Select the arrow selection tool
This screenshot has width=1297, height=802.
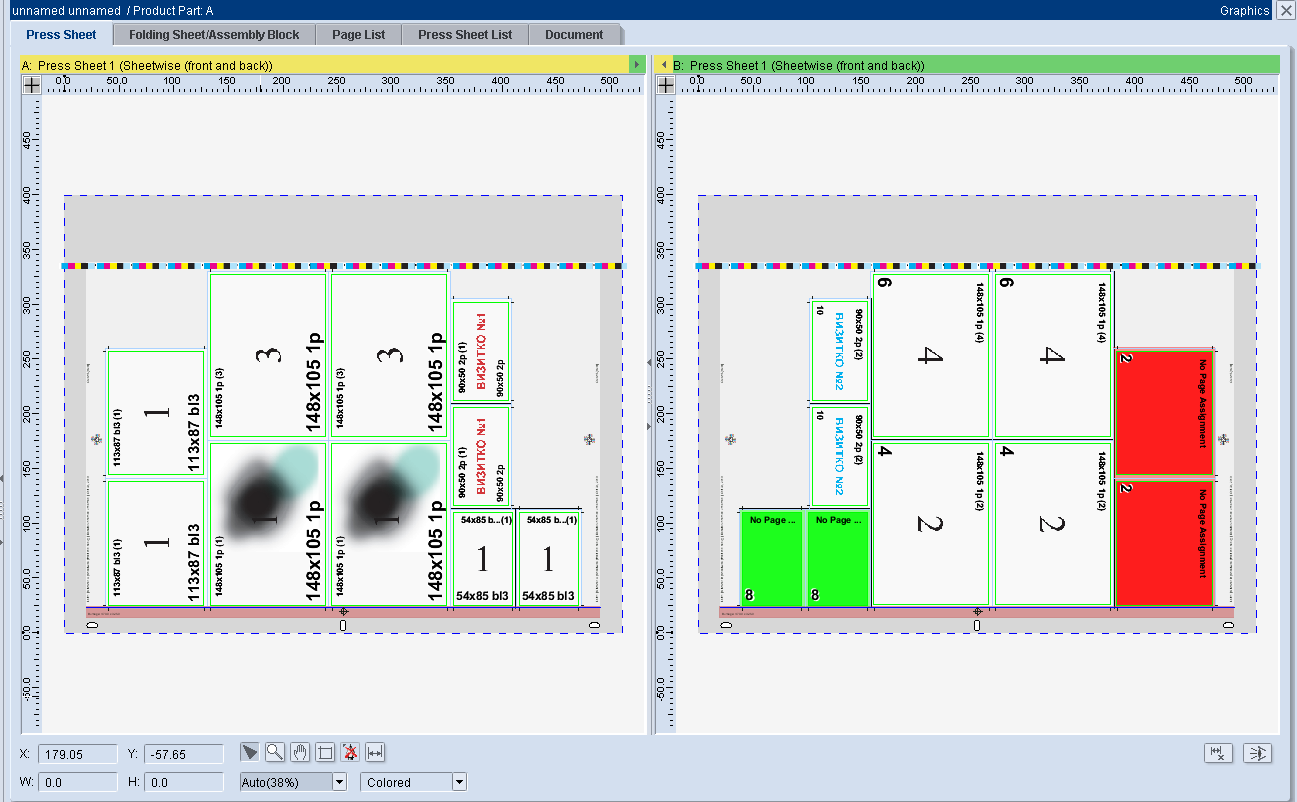click(250, 752)
